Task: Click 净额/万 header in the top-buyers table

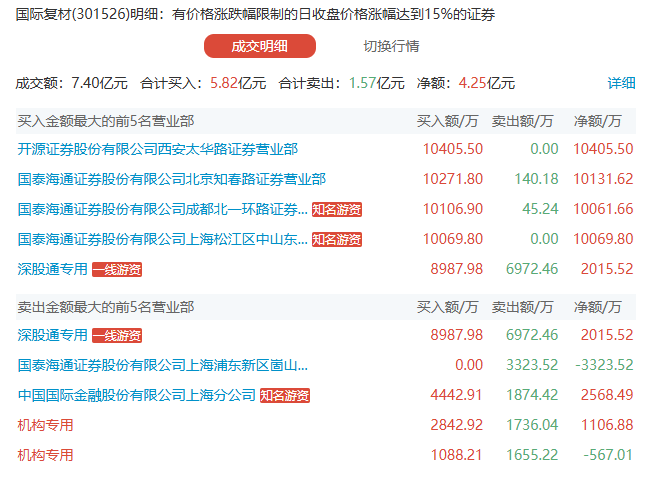Action: [x=597, y=121]
